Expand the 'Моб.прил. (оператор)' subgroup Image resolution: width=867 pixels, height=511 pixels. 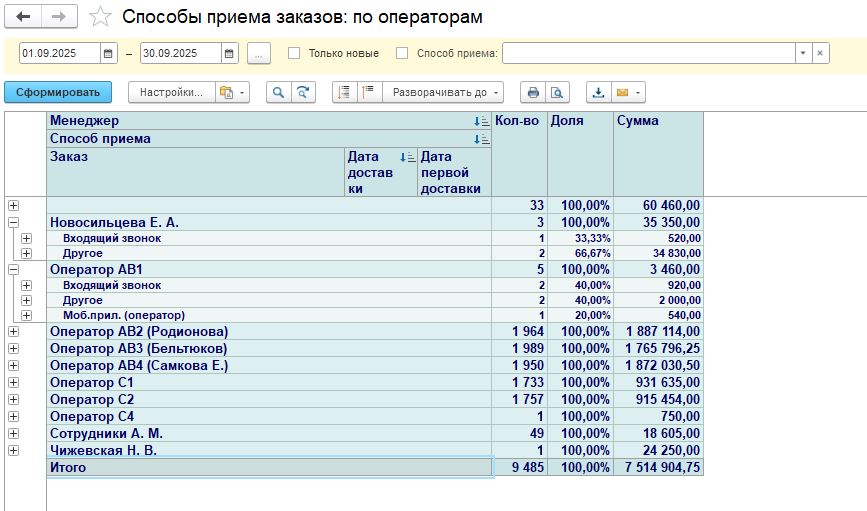pos(26,315)
